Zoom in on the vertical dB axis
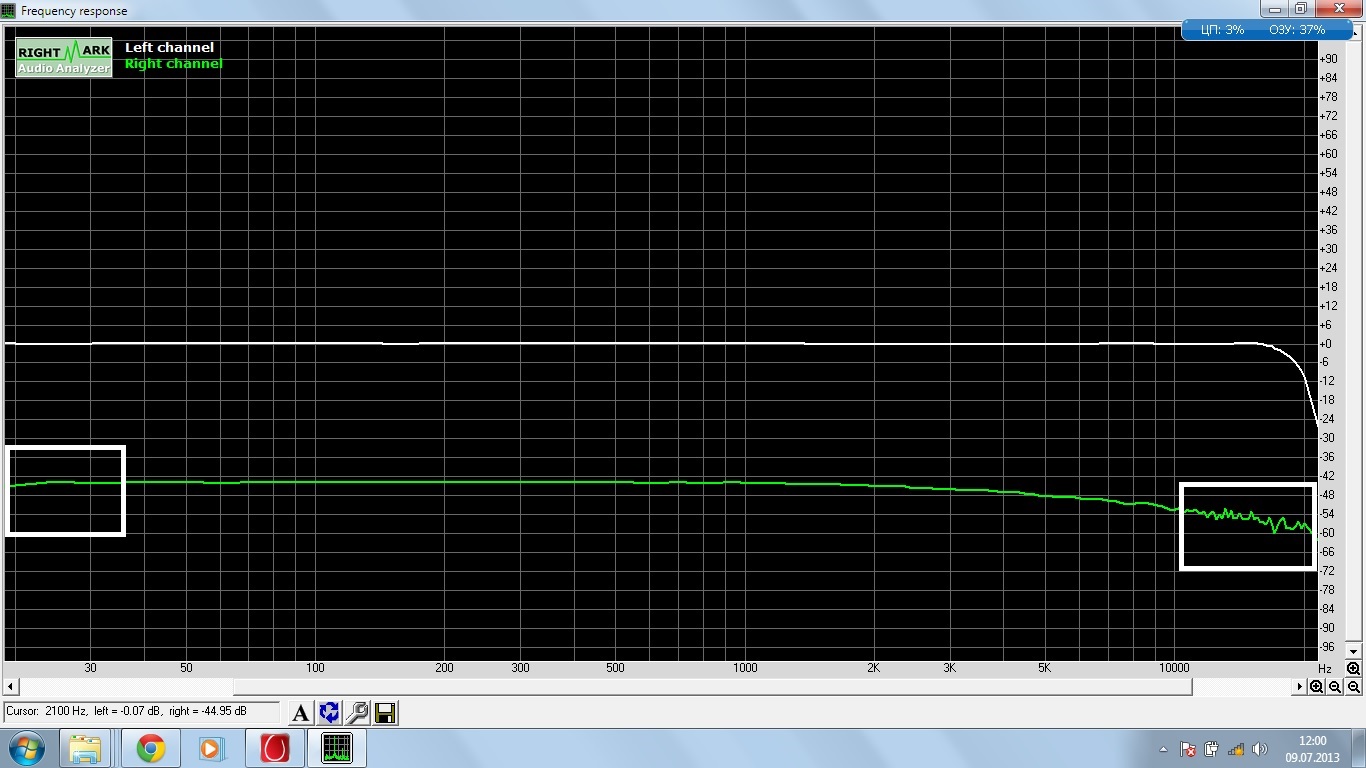The height and width of the screenshot is (768, 1366). click(x=1353, y=669)
